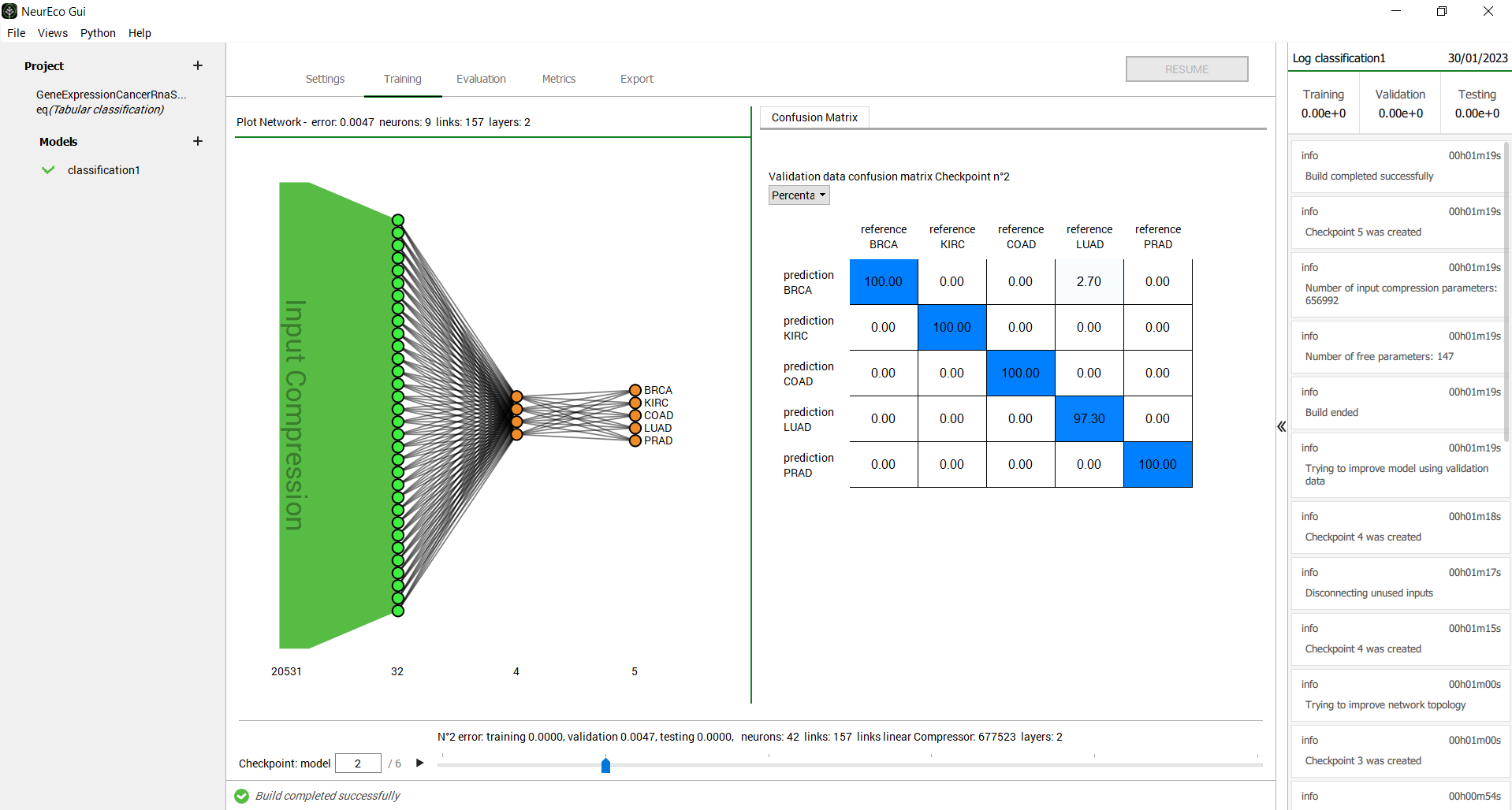Image resolution: width=1512 pixels, height=810 pixels.
Task: Go to the Metrics tab
Action: (558, 79)
